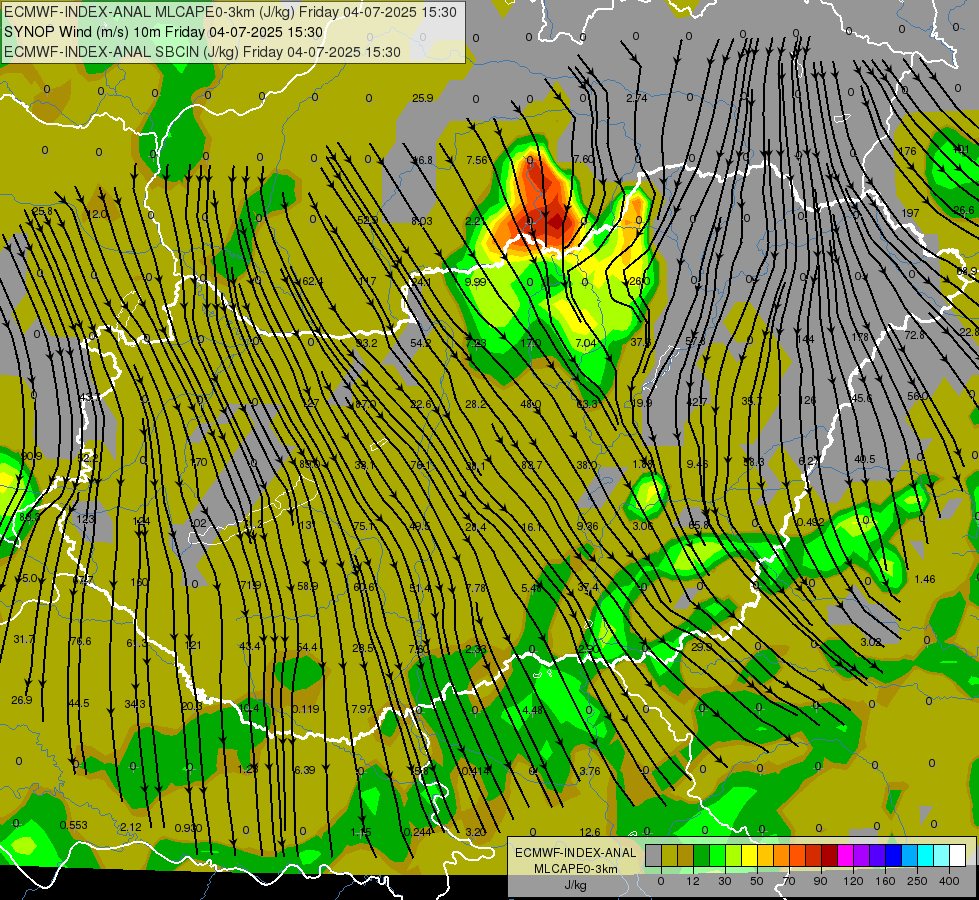The image size is (979, 900).
Task: Click the map value 4.48
Action: coord(533,710)
